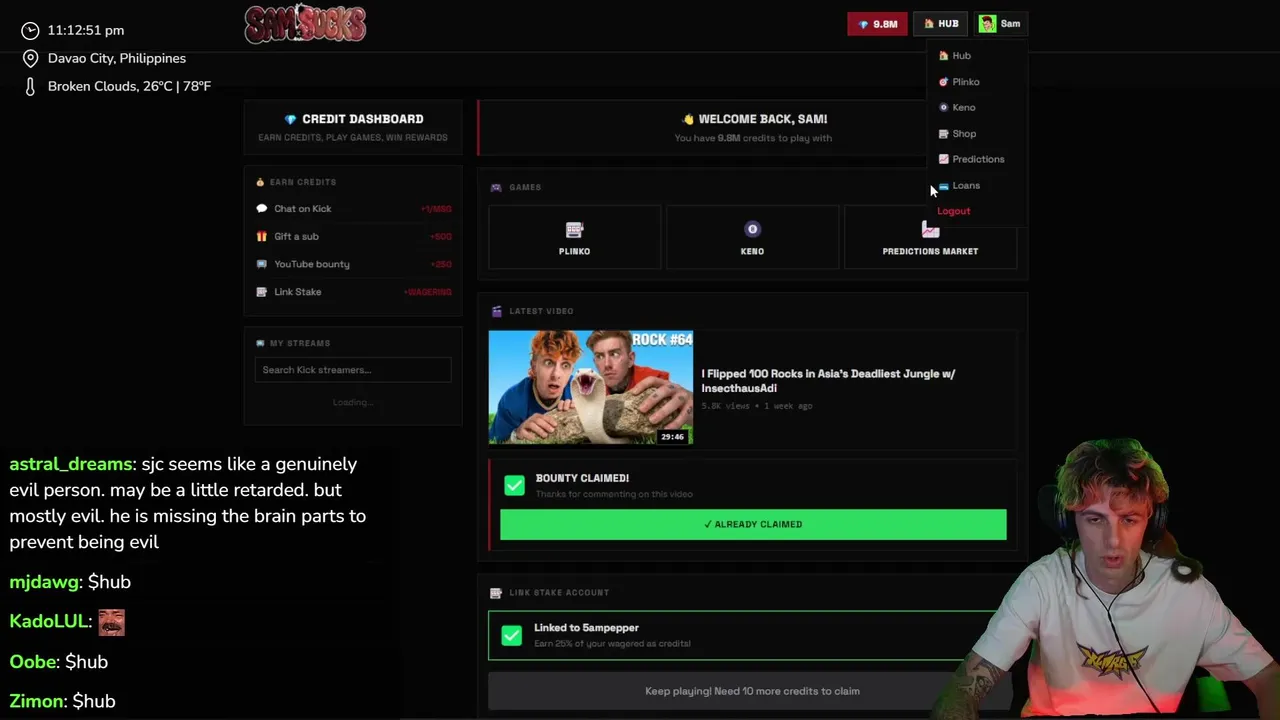Click the money bag icon by Earn Credits
Screen dimensions: 1280x720
tap(261, 182)
